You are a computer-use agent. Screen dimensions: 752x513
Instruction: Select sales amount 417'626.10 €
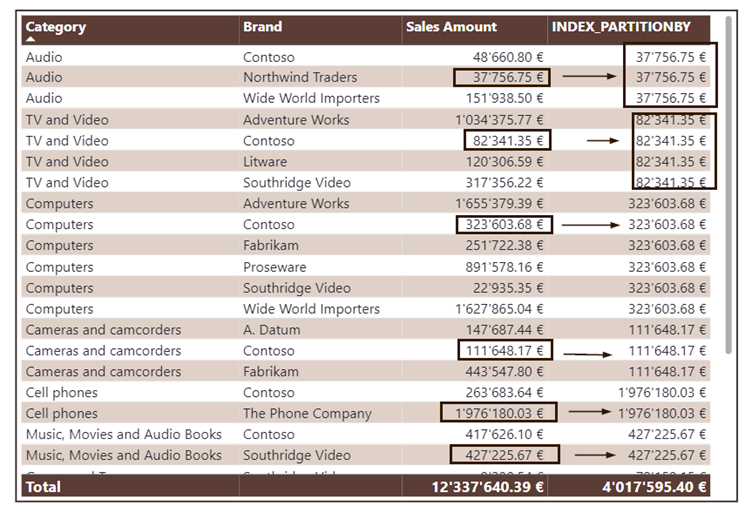(505, 434)
